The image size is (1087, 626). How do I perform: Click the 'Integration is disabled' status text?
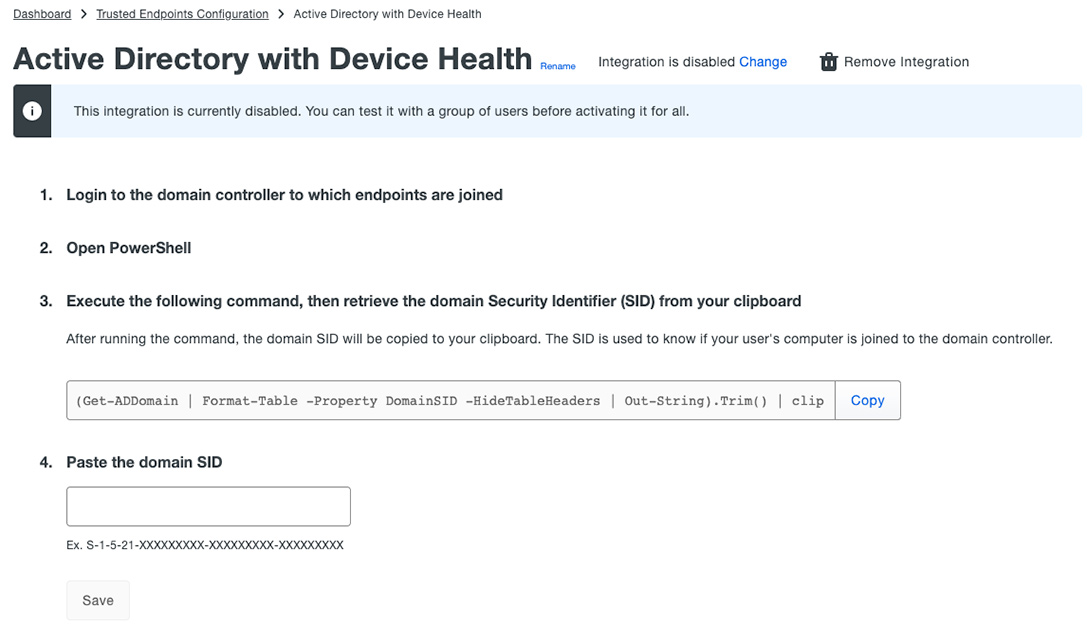[666, 62]
